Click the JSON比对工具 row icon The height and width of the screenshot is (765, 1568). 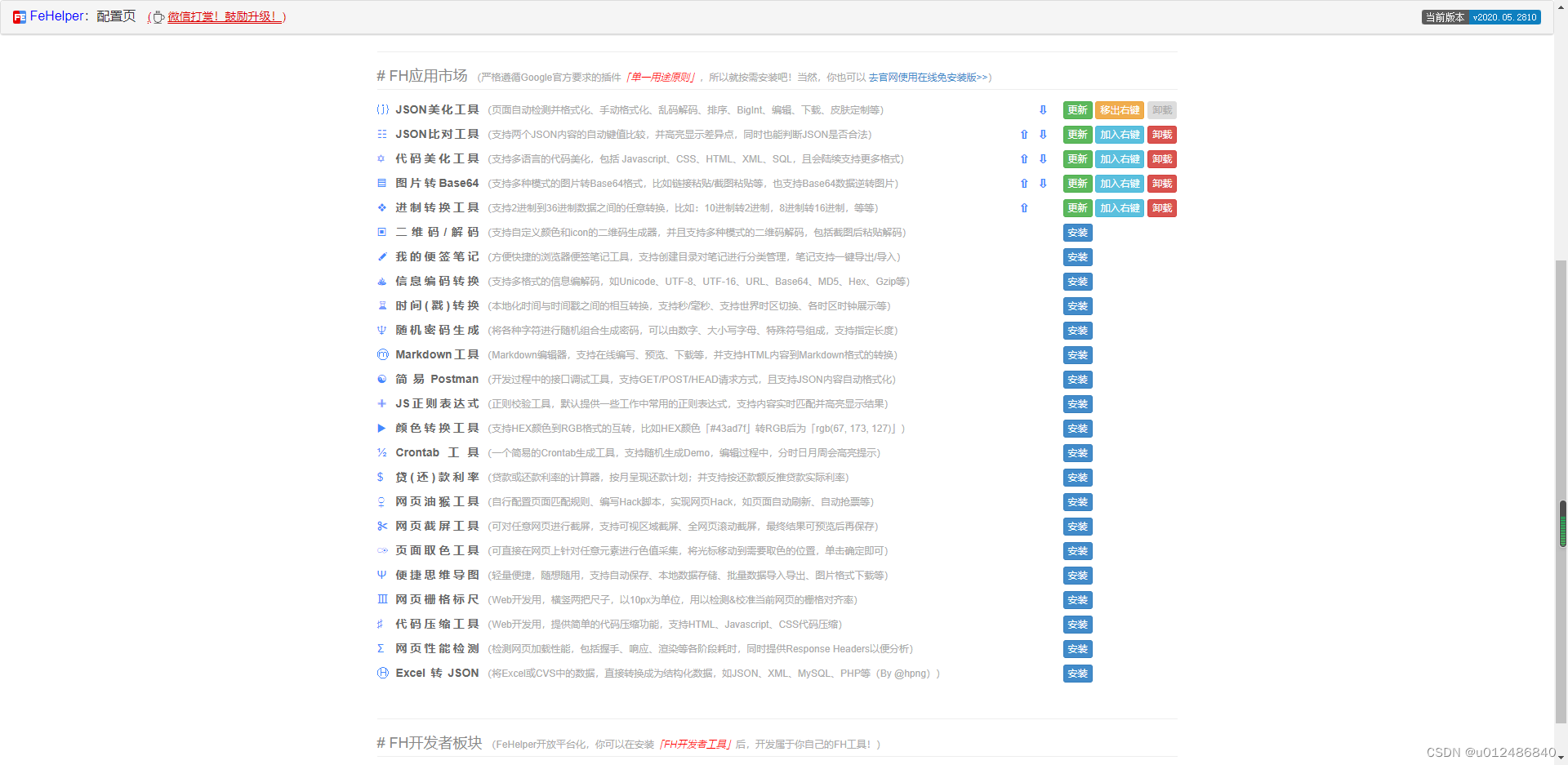pos(382,134)
